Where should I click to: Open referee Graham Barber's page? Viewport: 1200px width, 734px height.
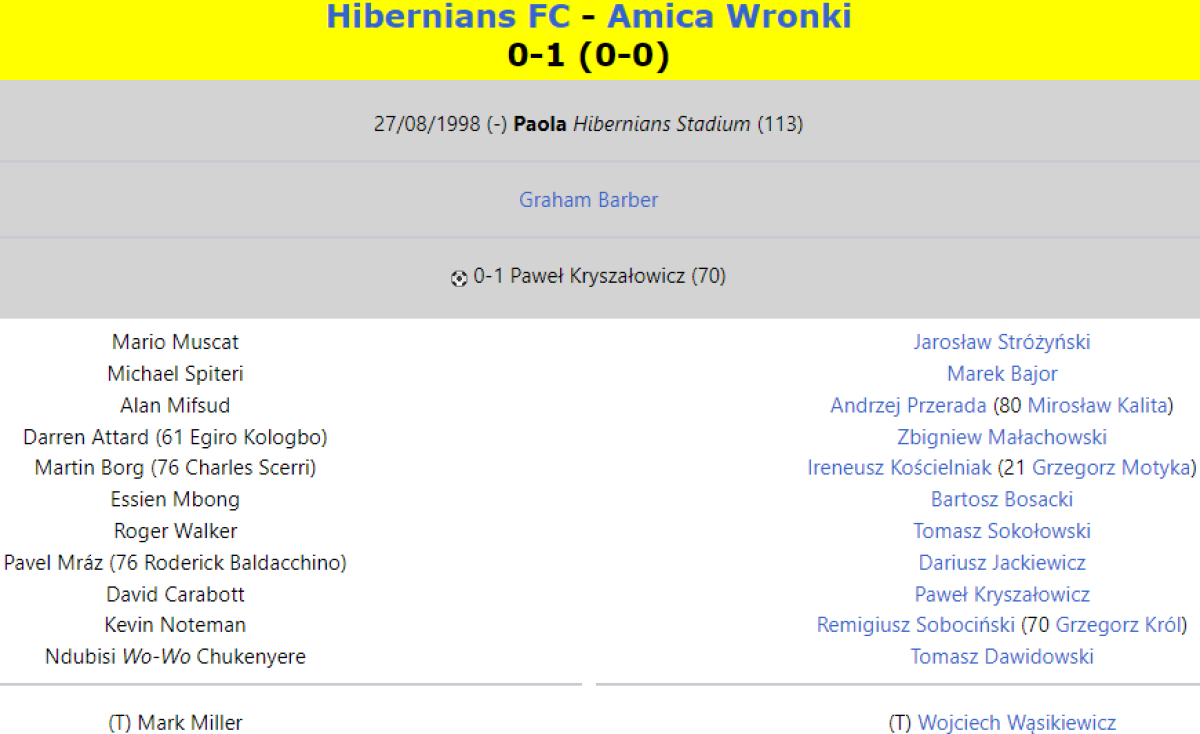point(588,200)
